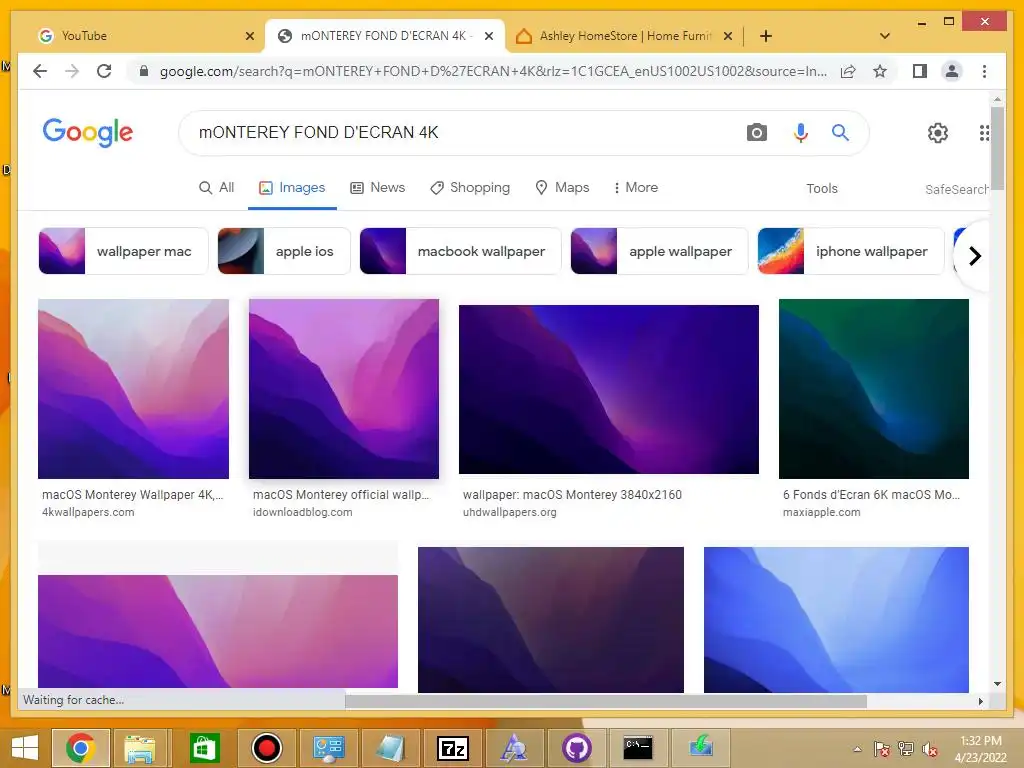Expand the More search options
1024x768 pixels.
[635, 187]
